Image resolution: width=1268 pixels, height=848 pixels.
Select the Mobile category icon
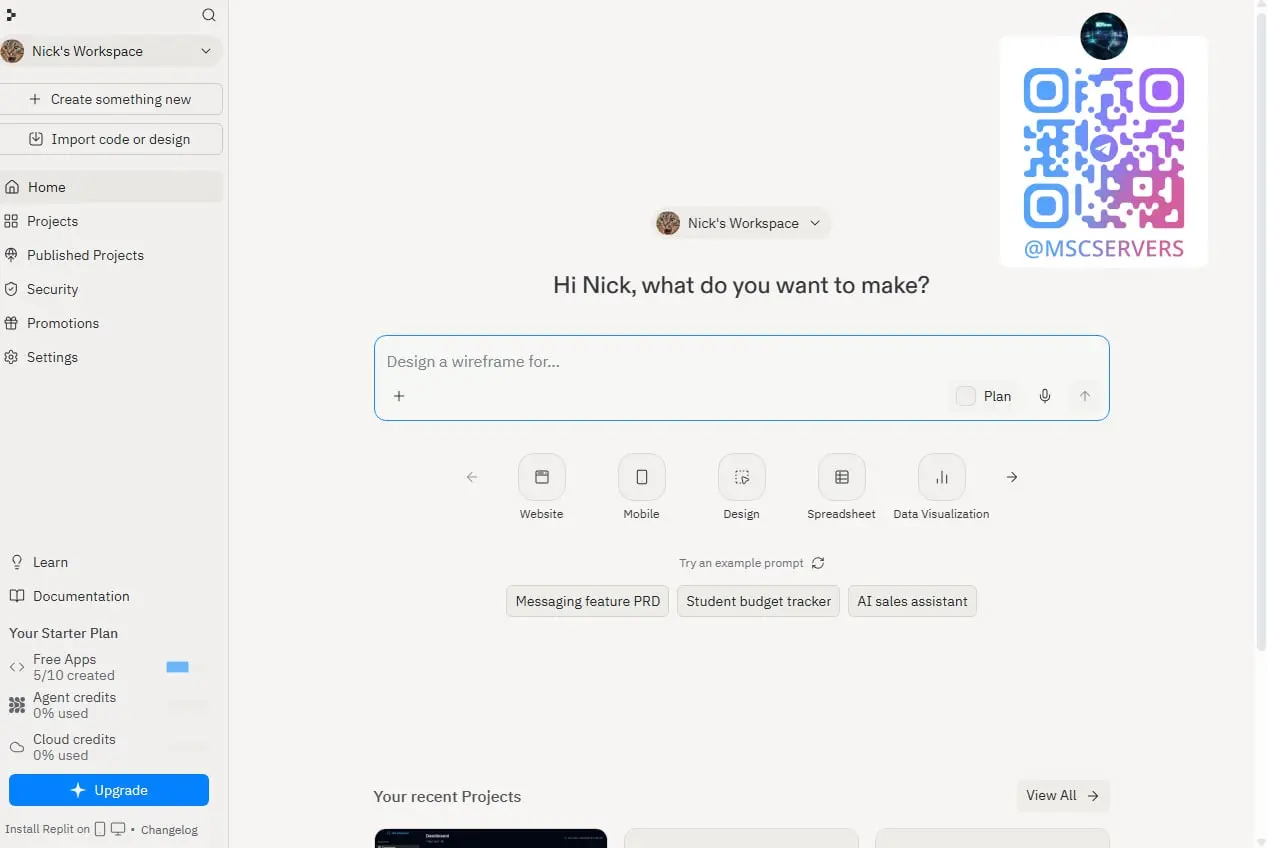(642, 477)
